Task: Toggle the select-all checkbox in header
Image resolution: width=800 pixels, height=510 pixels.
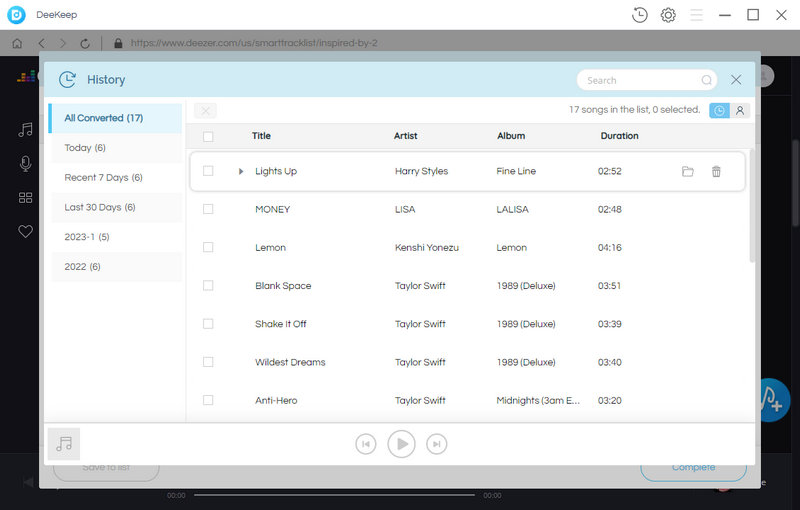Action: 208,136
